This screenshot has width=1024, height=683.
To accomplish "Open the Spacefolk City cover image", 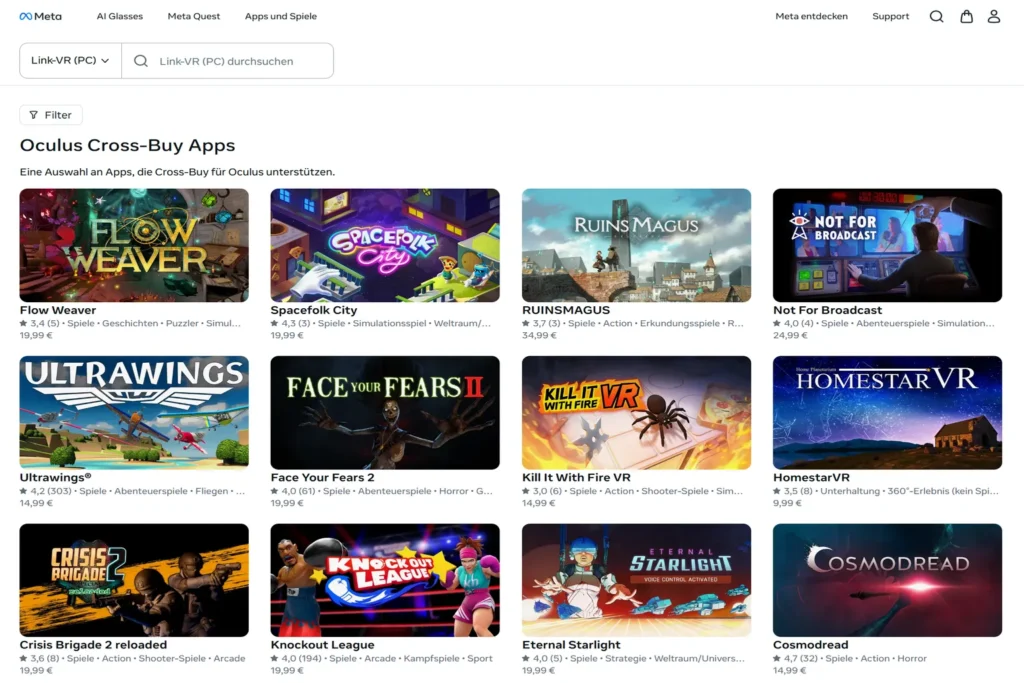I will coord(385,246).
